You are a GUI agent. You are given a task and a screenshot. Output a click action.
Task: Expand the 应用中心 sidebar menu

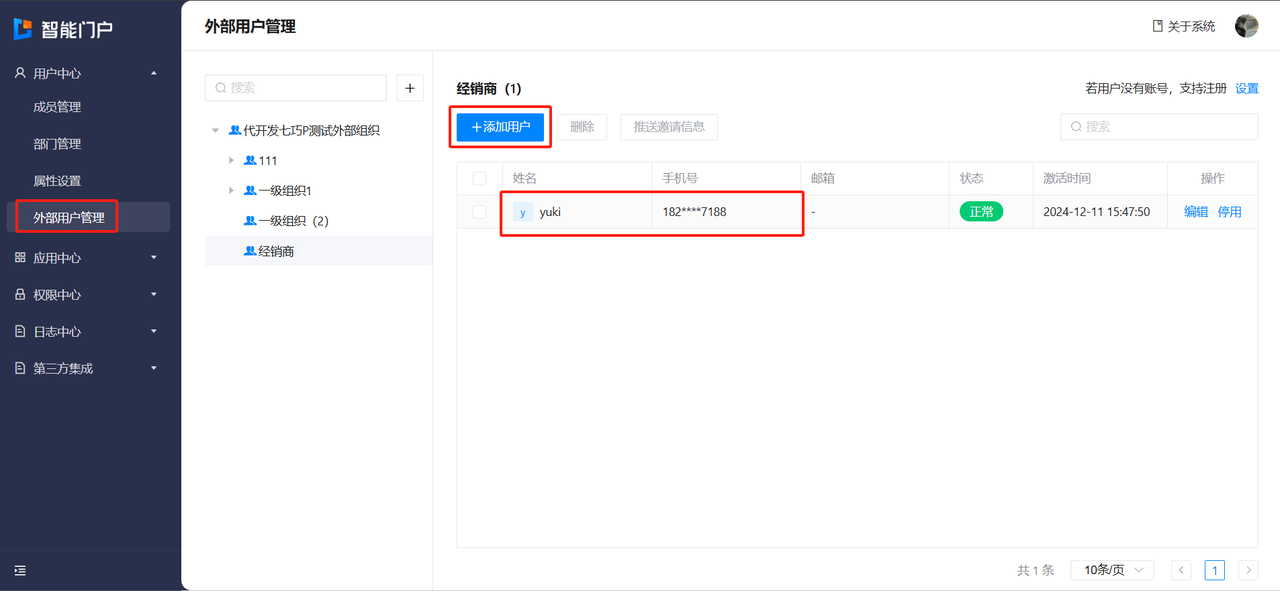click(x=85, y=258)
